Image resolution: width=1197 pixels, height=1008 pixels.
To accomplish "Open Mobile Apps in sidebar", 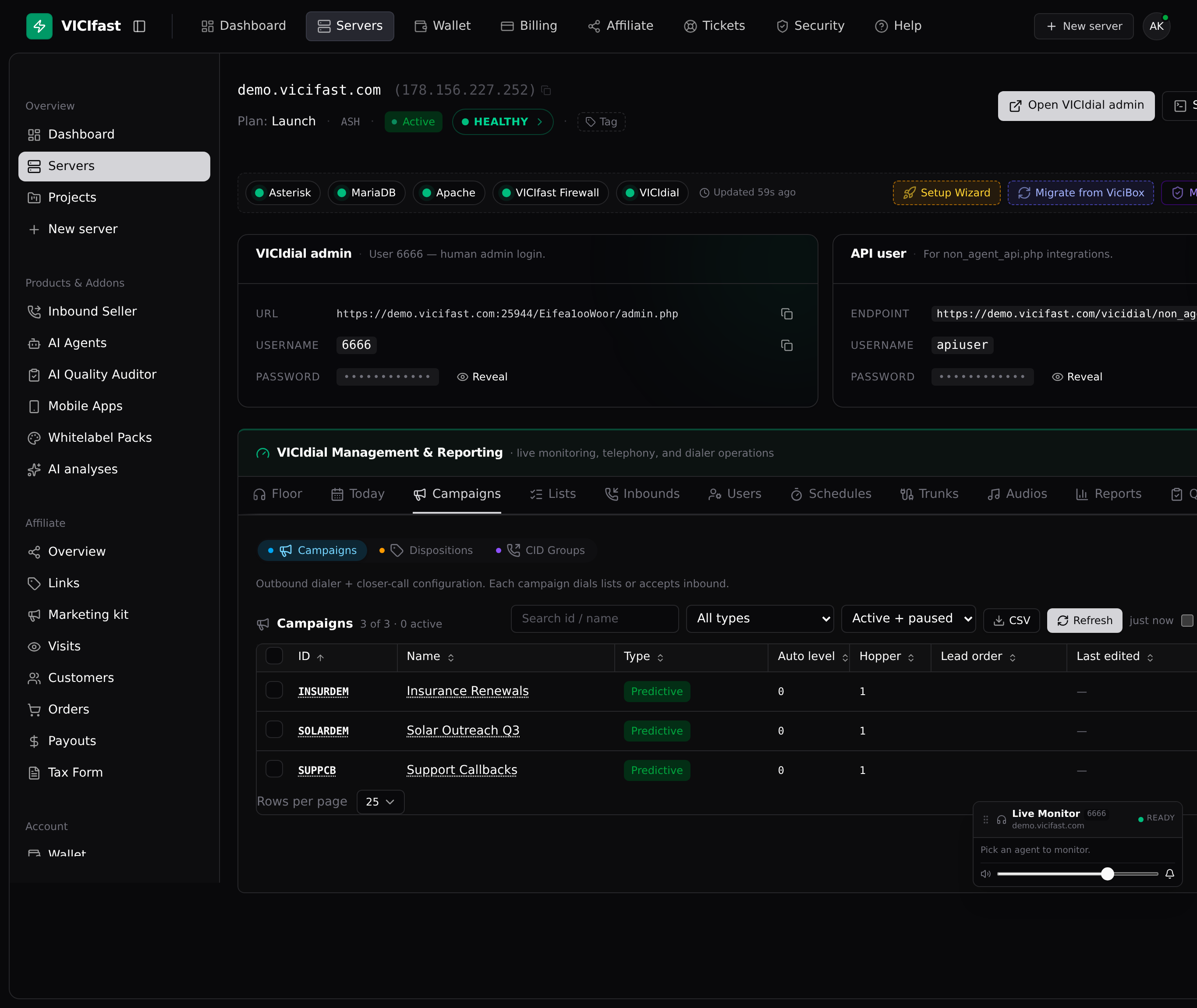I will tap(114, 406).
